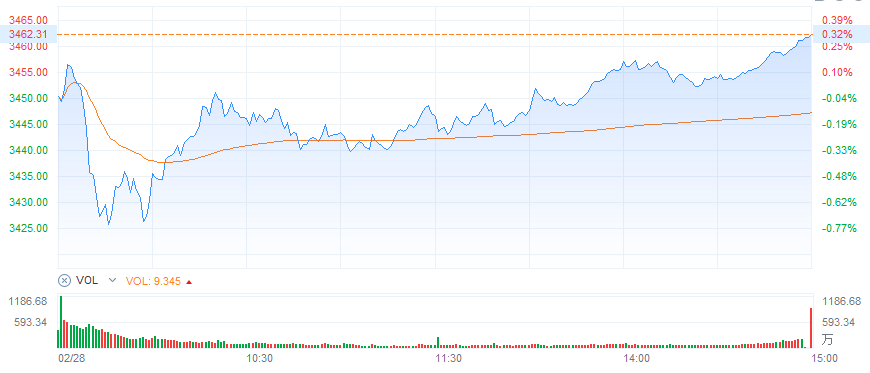Remove the VOL indicator using its circled X

pos(64,281)
